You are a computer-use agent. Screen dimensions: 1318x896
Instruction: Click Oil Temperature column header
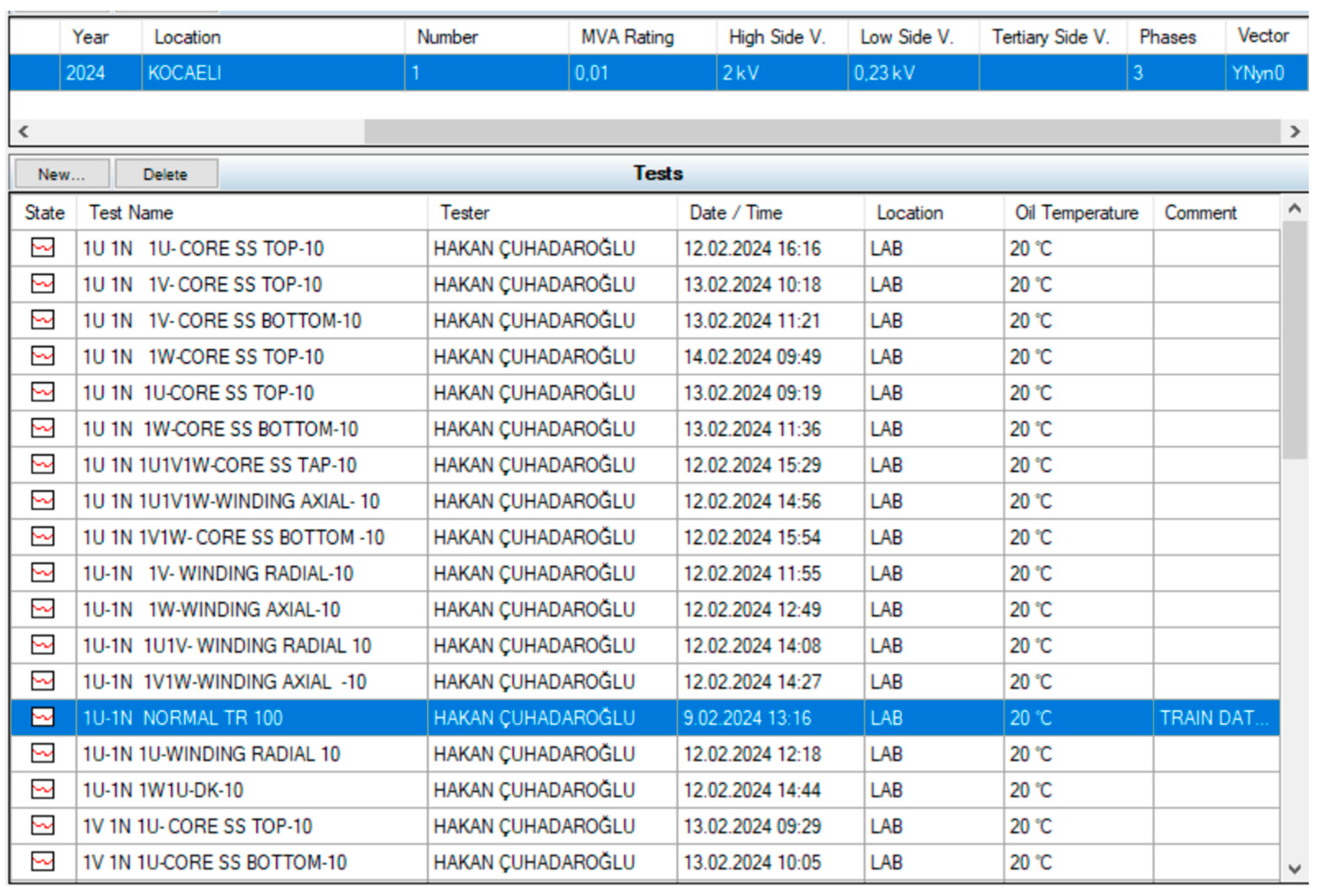tap(1077, 212)
